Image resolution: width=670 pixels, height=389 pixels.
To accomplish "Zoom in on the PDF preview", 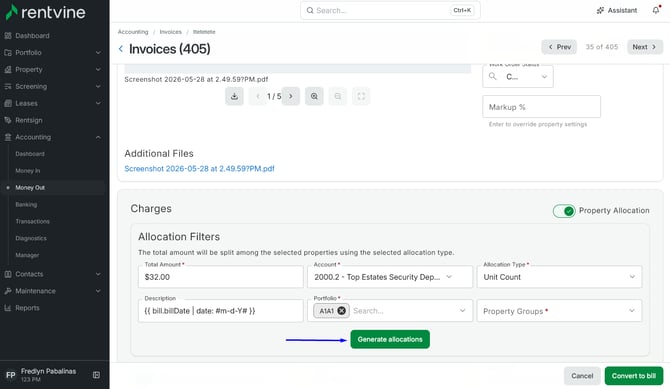I will 314,96.
